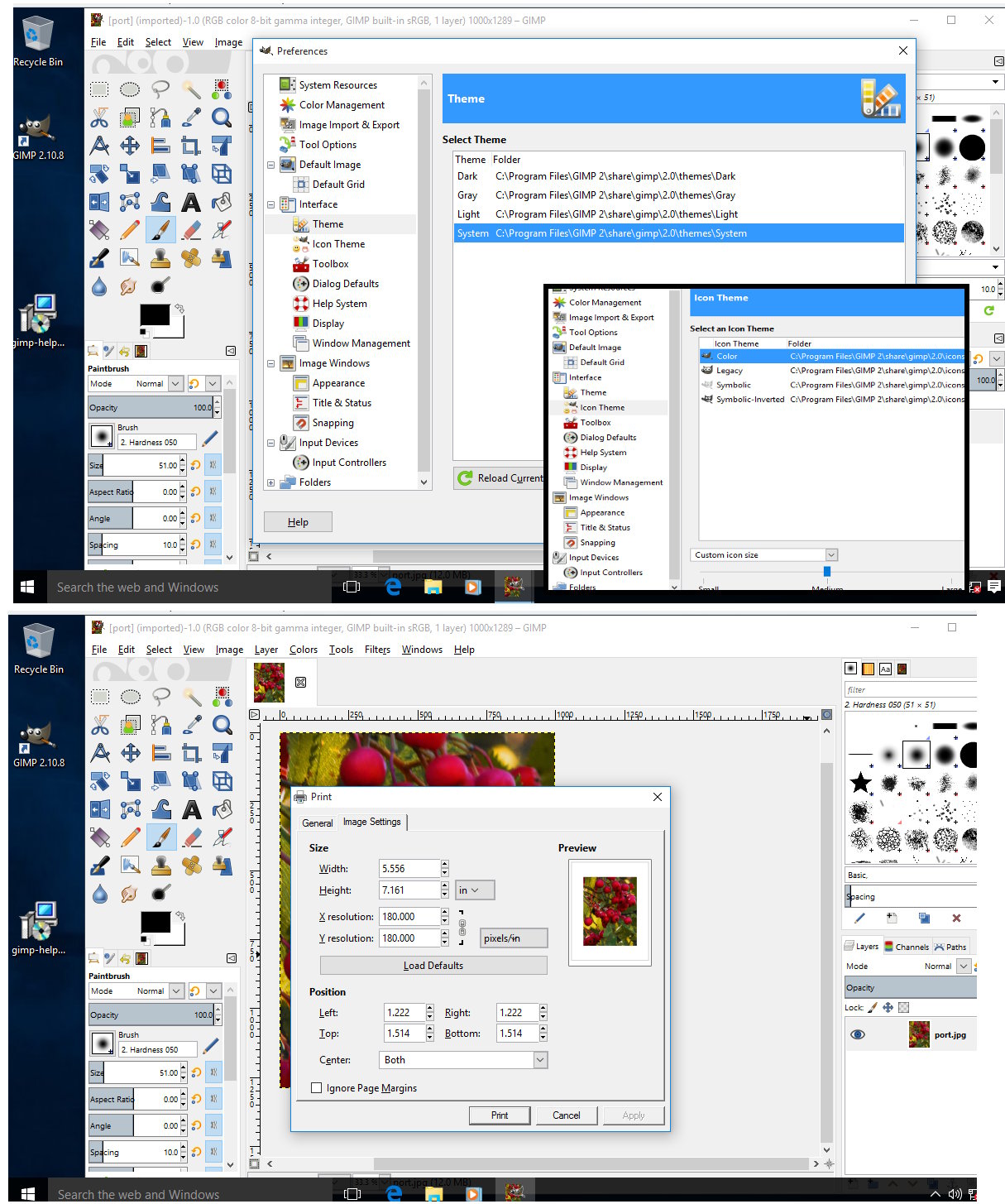Pick Color Picker eyedropper in lower GIMP toolbox

pyautogui.click(x=192, y=725)
